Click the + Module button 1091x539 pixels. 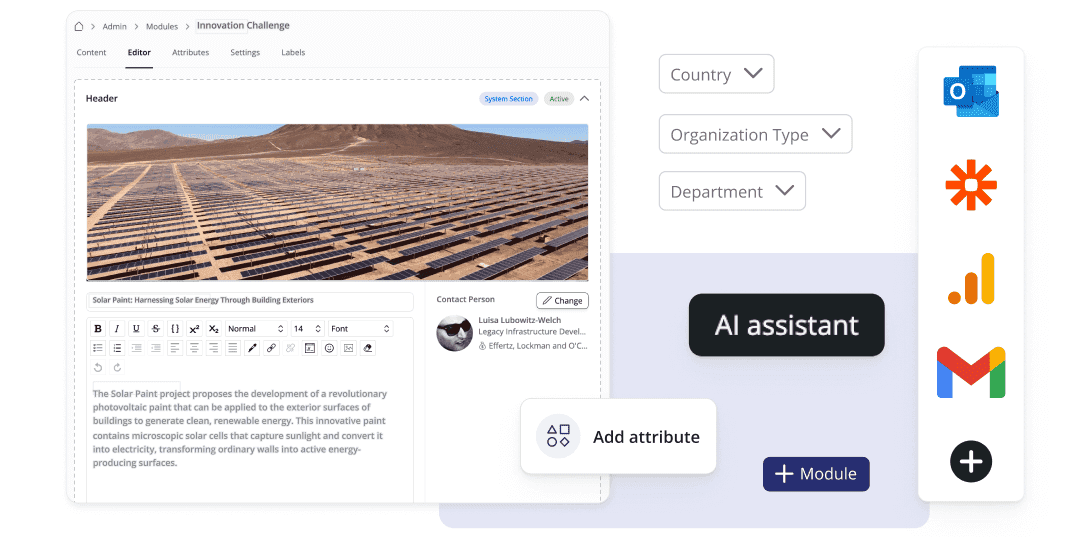click(x=816, y=474)
